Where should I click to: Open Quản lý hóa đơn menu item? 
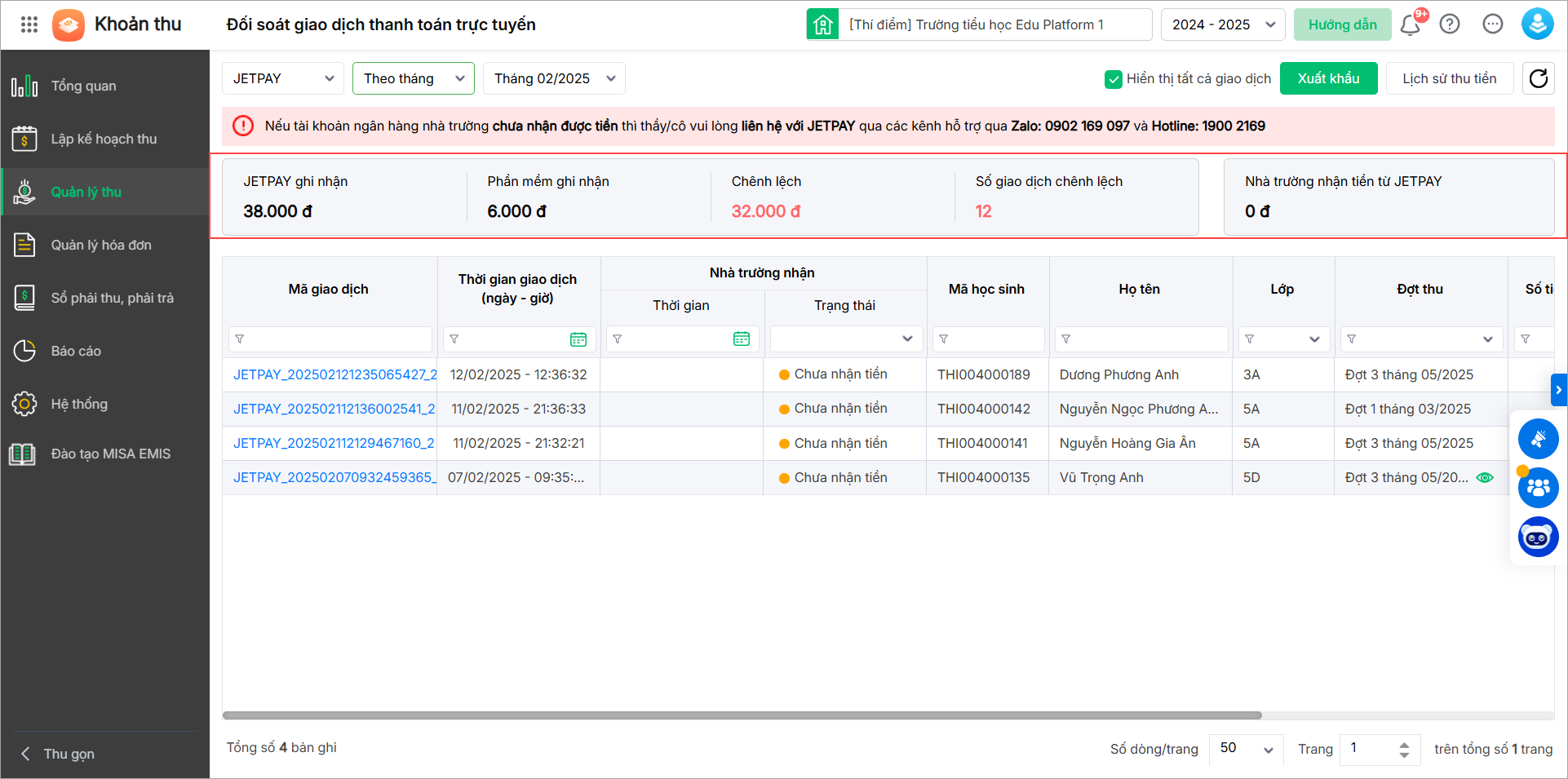(101, 245)
